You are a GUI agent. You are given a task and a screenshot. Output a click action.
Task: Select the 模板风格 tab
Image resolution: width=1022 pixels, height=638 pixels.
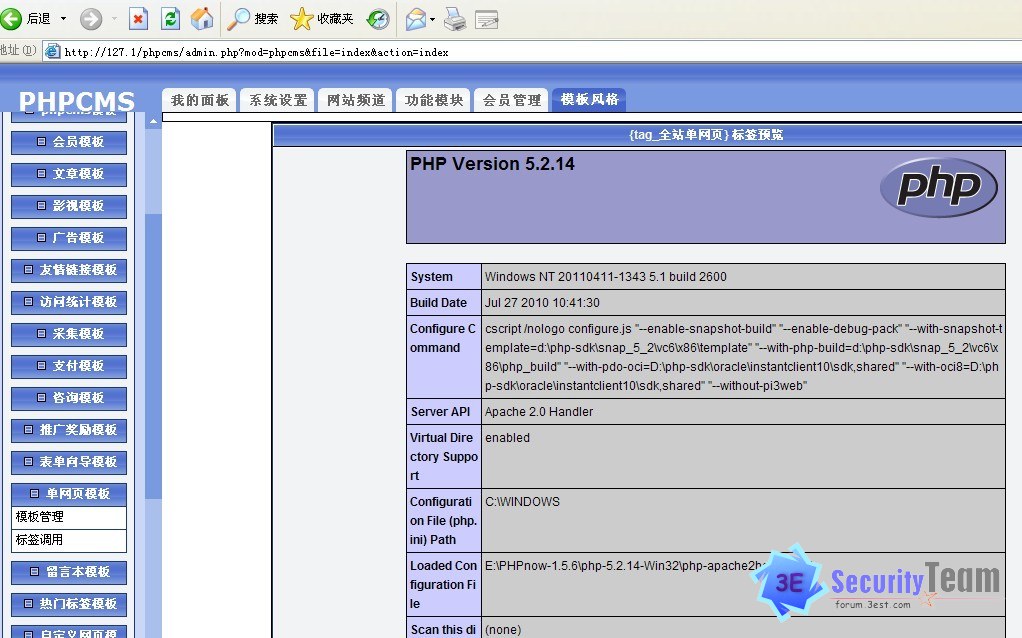(589, 100)
